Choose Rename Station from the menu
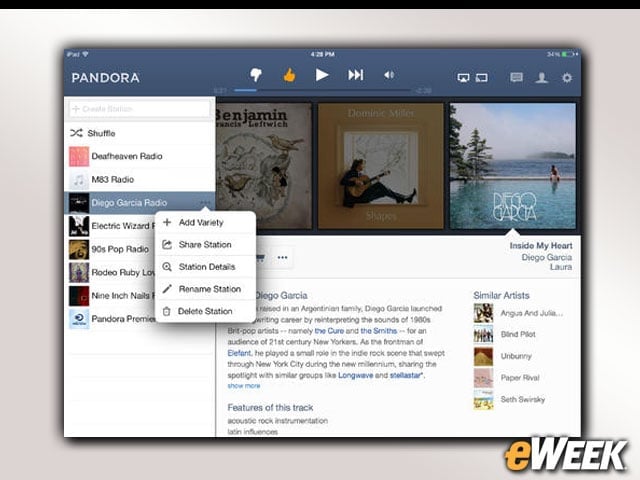640x480 pixels. [206, 289]
